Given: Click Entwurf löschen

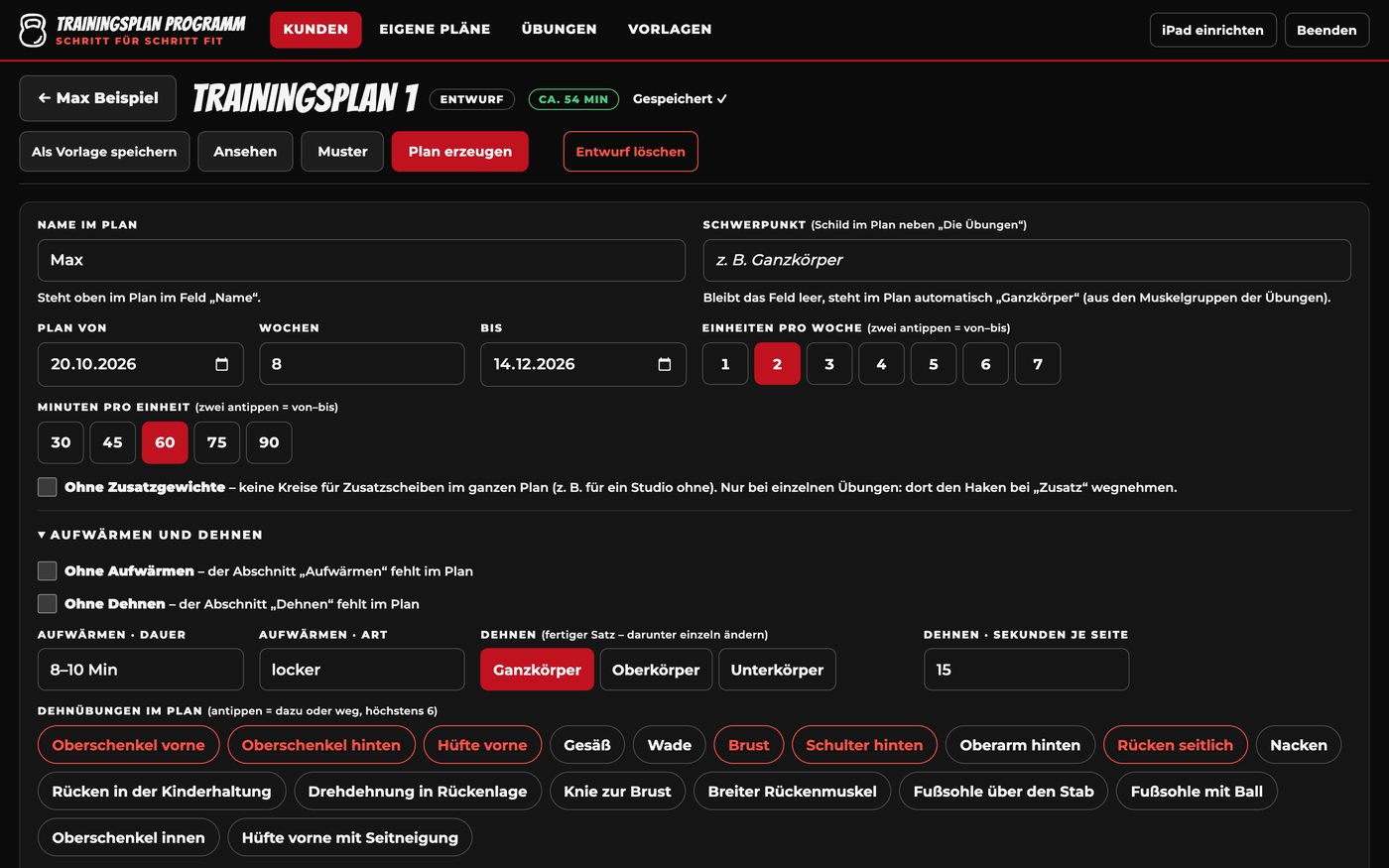Looking at the screenshot, I should click(631, 152).
